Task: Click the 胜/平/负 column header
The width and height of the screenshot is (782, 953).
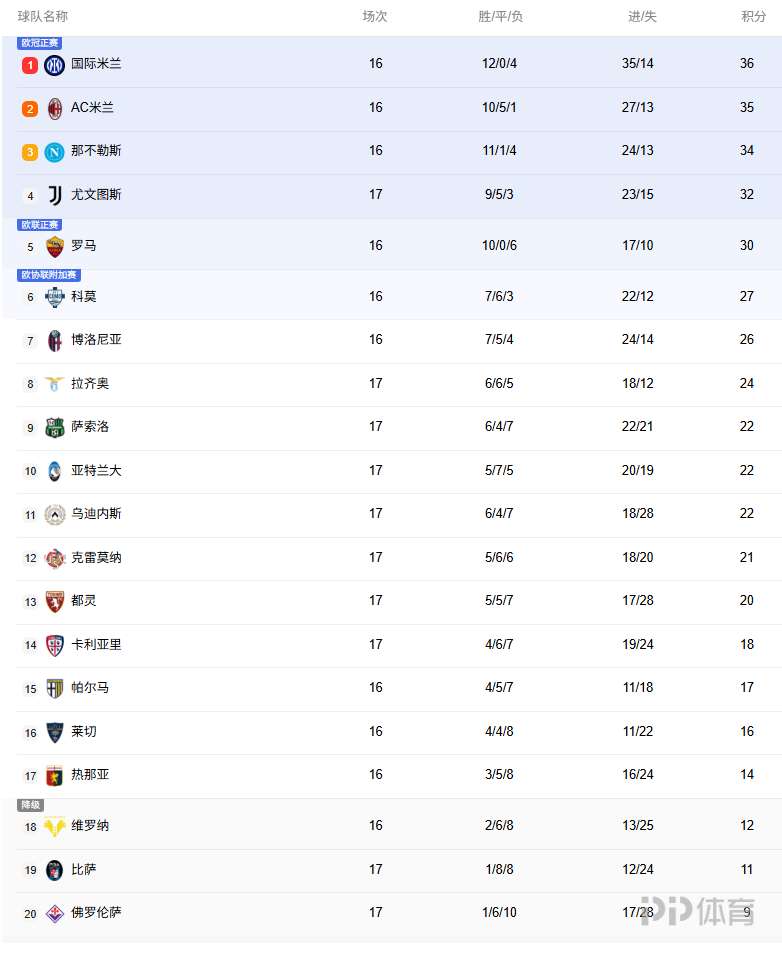Action: (x=500, y=17)
